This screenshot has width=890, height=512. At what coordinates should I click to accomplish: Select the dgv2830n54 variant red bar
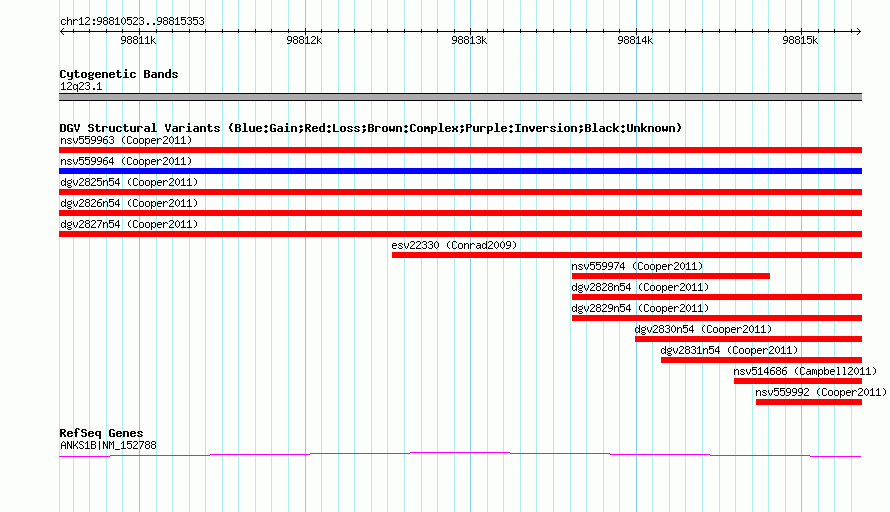click(x=748, y=339)
